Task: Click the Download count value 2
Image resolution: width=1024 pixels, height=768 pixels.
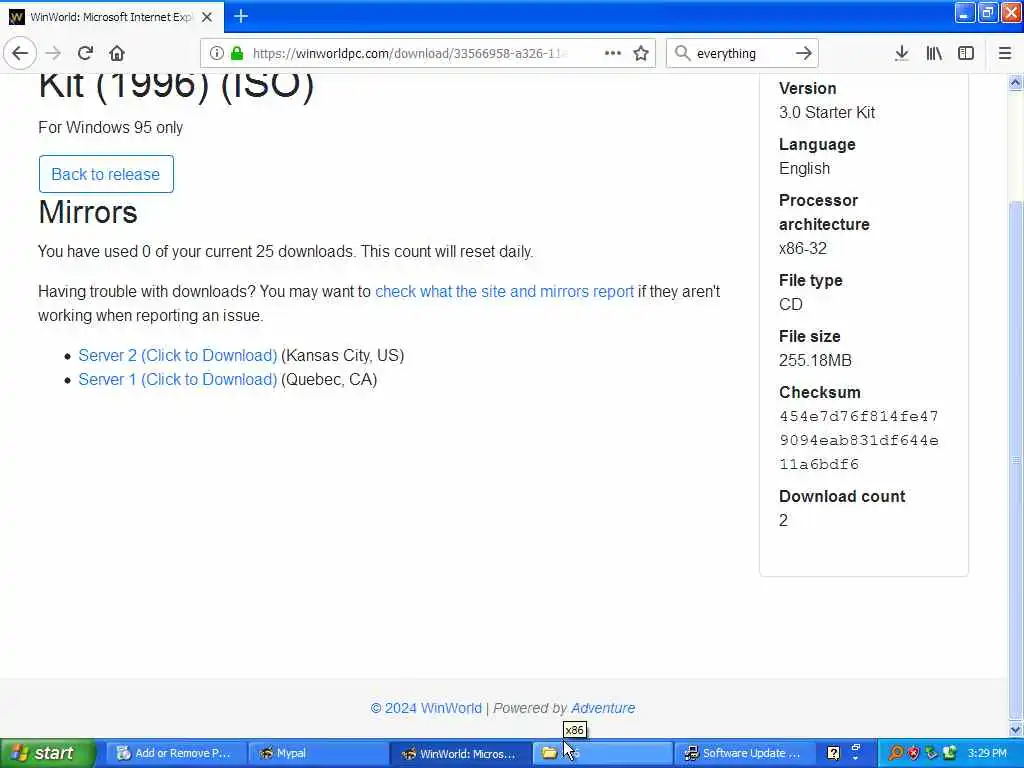Action: pyautogui.click(x=784, y=520)
